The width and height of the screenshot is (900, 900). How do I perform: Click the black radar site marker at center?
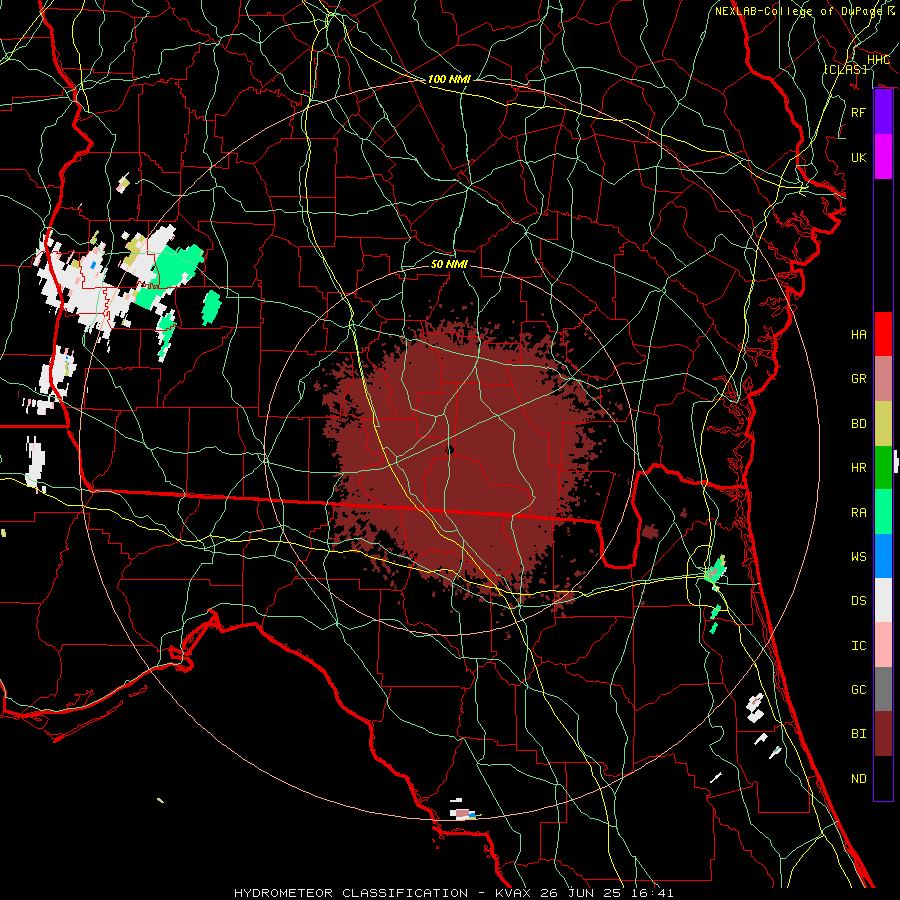(449, 450)
